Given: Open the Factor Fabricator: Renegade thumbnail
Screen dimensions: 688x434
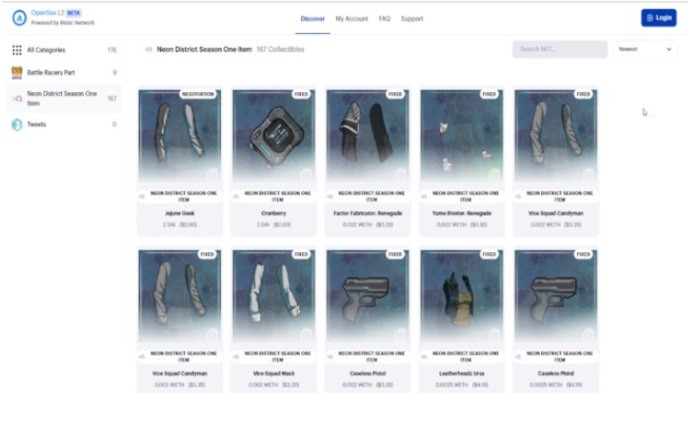Looking at the screenshot, I should tap(368, 136).
